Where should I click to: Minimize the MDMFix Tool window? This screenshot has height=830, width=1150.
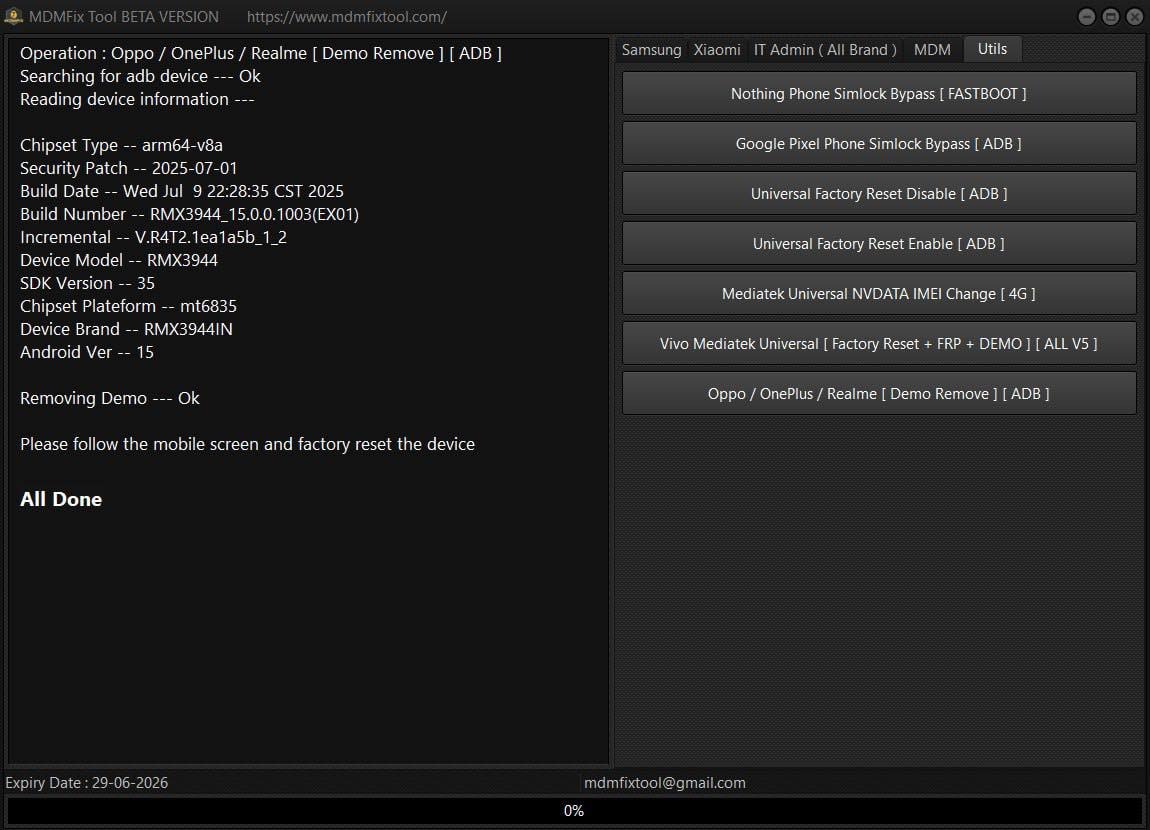coord(1087,17)
